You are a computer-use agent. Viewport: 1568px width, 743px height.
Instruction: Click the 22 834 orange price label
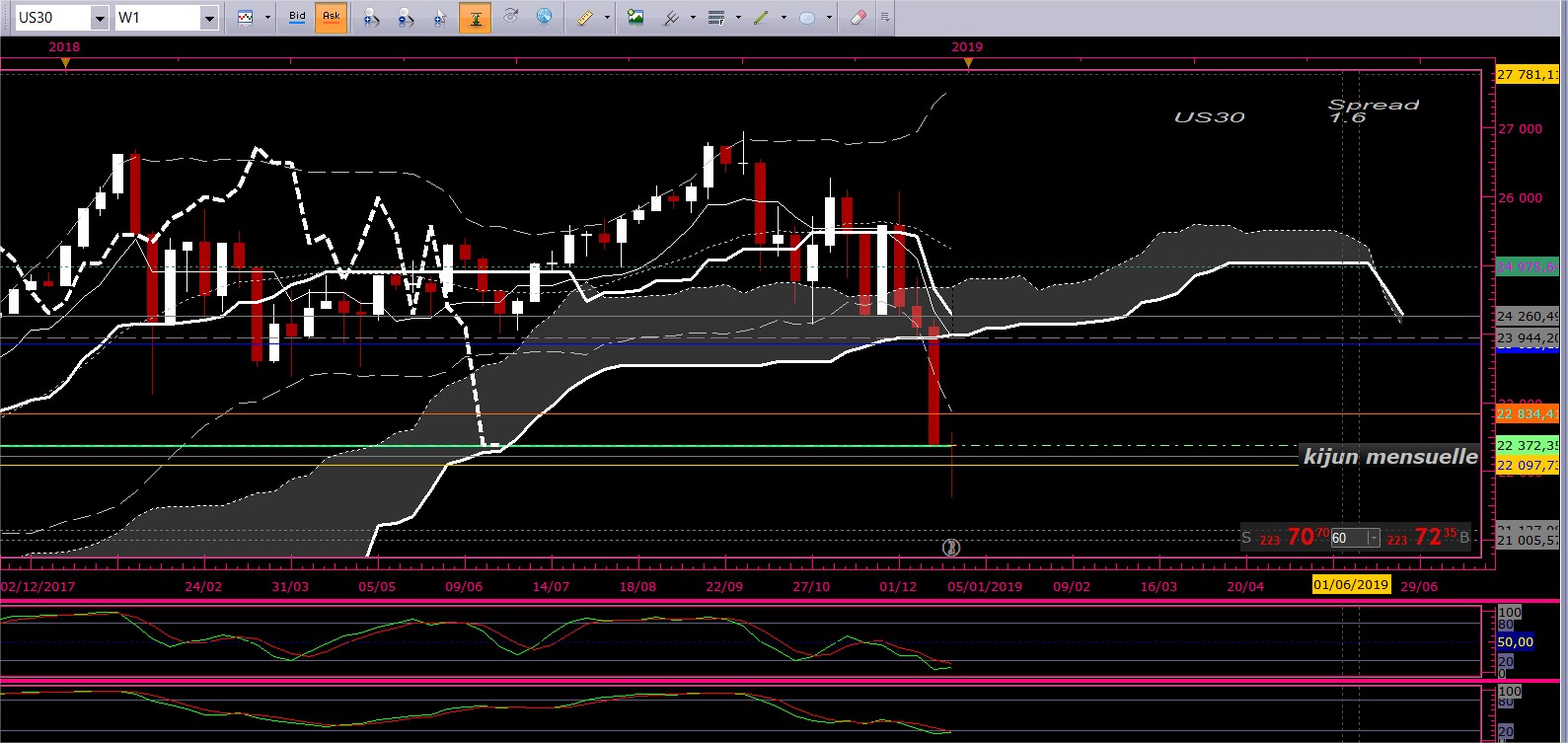pos(1528,413)
